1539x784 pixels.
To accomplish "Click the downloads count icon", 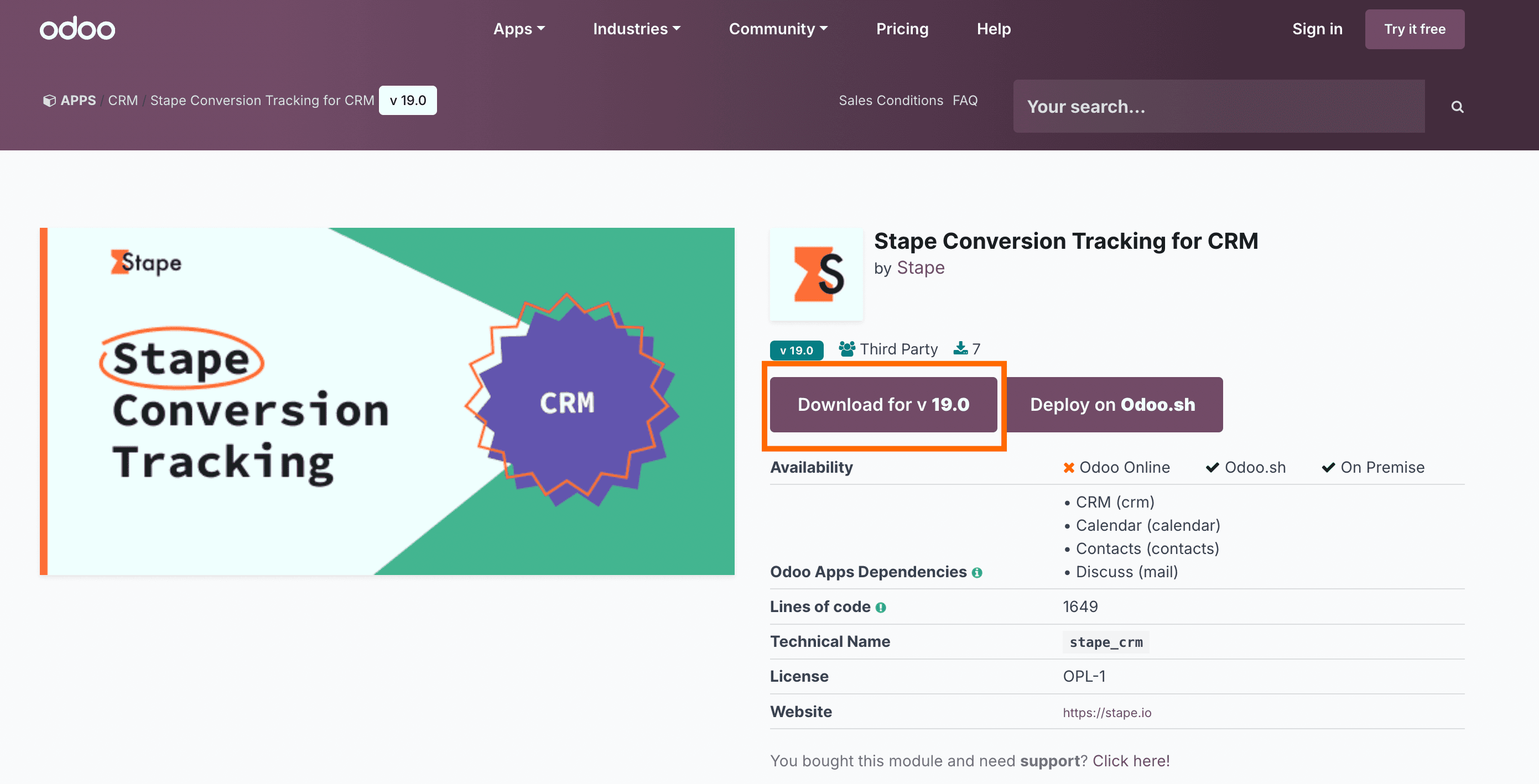I will pos(960,348).
